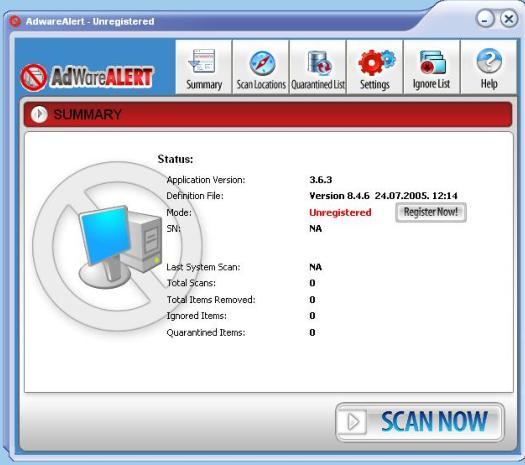Viewport: 525px width, 465px height.
Task: Click the Last System Scan value NA
Action: [x=315, y=267]
